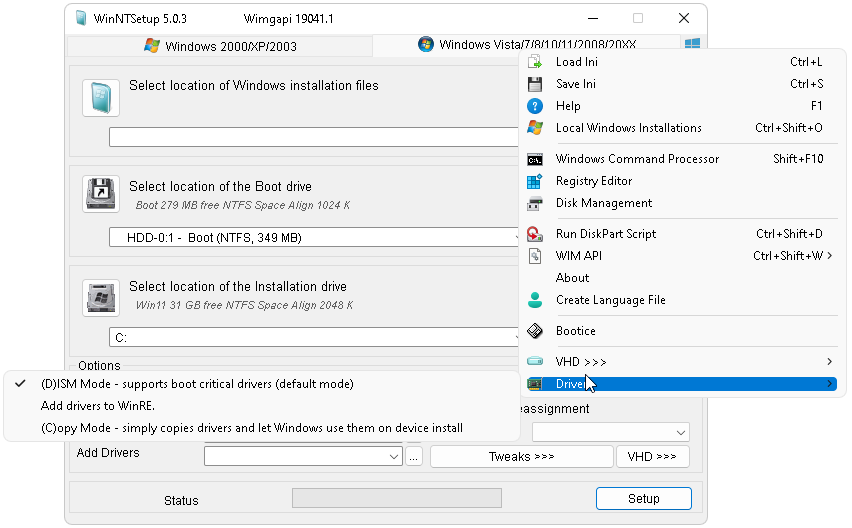The height and width of the screenshot is (528, 852).
Task: Click the Save Ini floppy icon
Action: 535,84
